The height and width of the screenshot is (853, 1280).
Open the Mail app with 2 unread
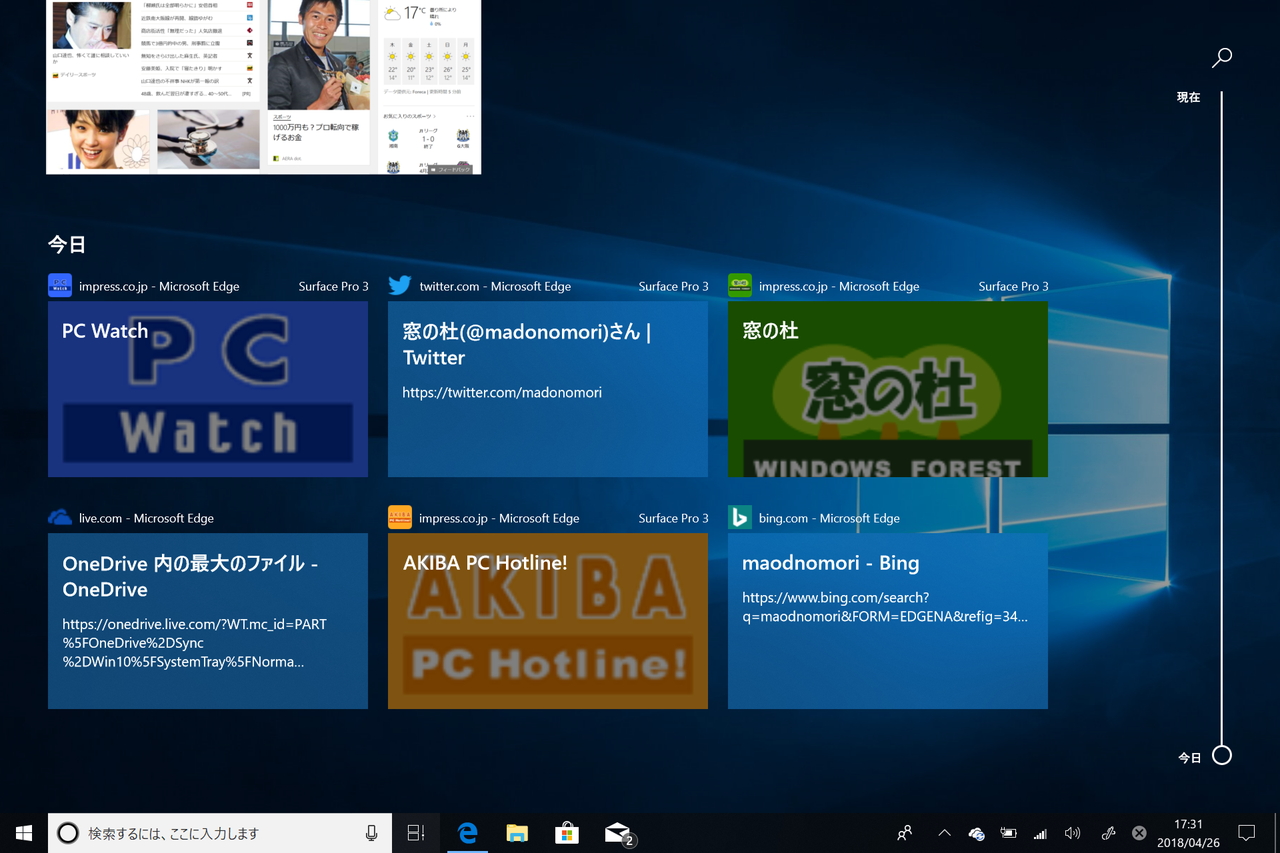click(619, 833)
